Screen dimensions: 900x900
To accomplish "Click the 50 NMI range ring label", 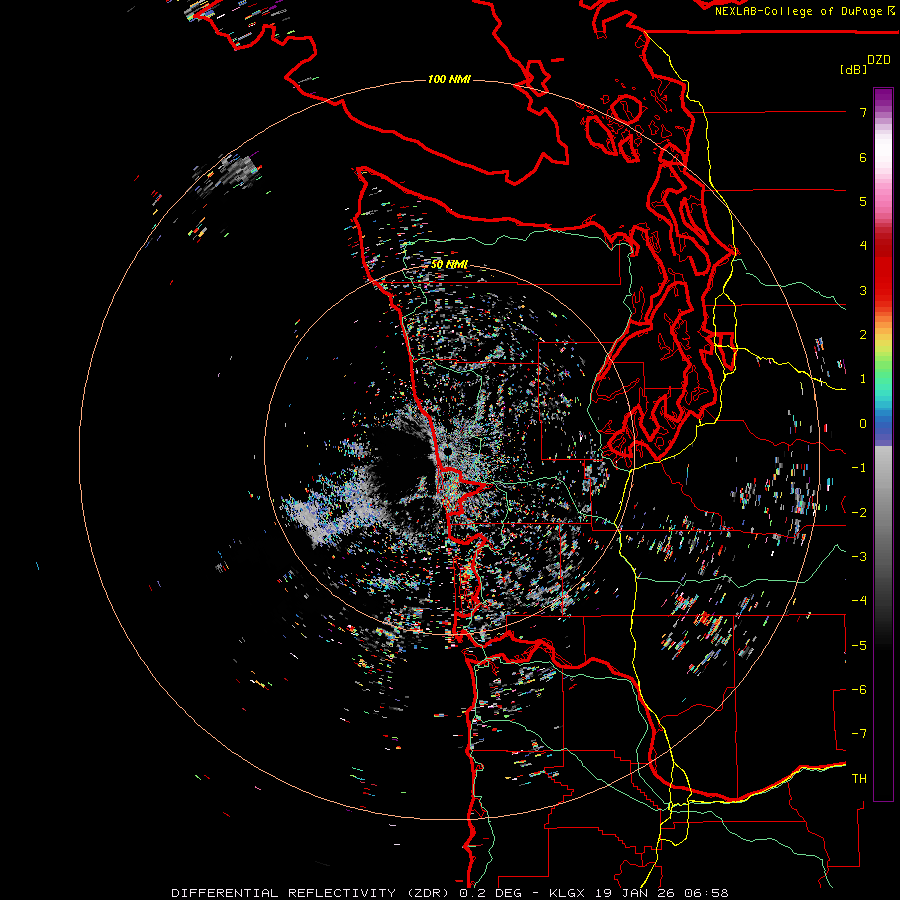I will pyautogui.click(x=449, y=265).
